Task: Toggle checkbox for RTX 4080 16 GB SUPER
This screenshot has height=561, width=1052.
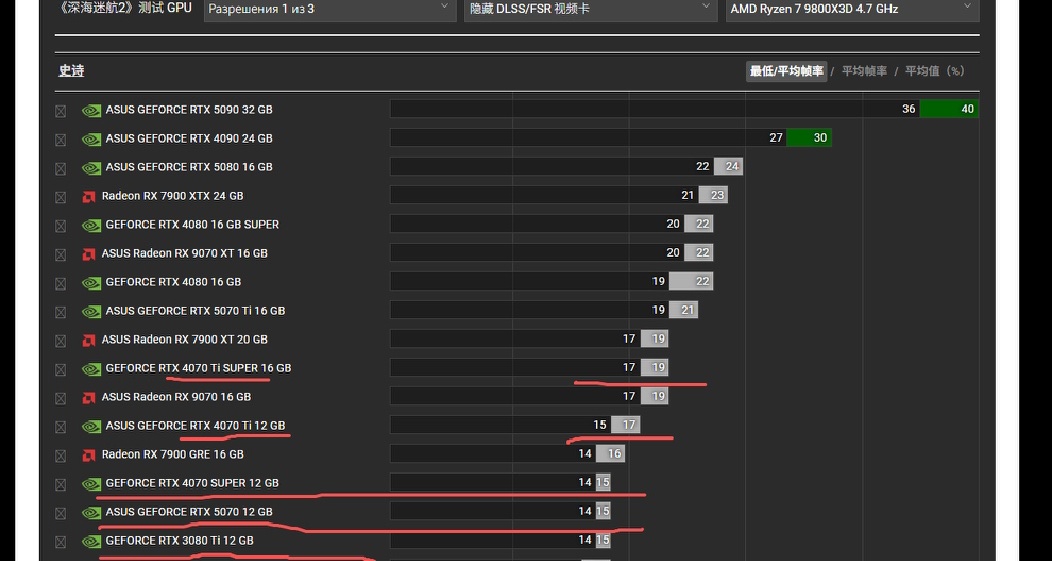Action: [x=60, y=226]
